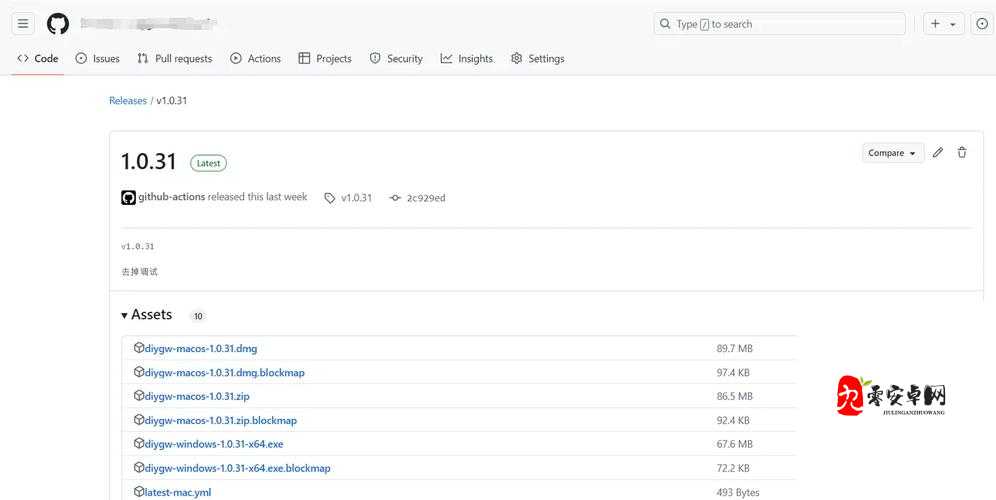This screenshot has height=500, width=996.
Task: Delete the release with trash icon
Action: click(x=962, y=152)
